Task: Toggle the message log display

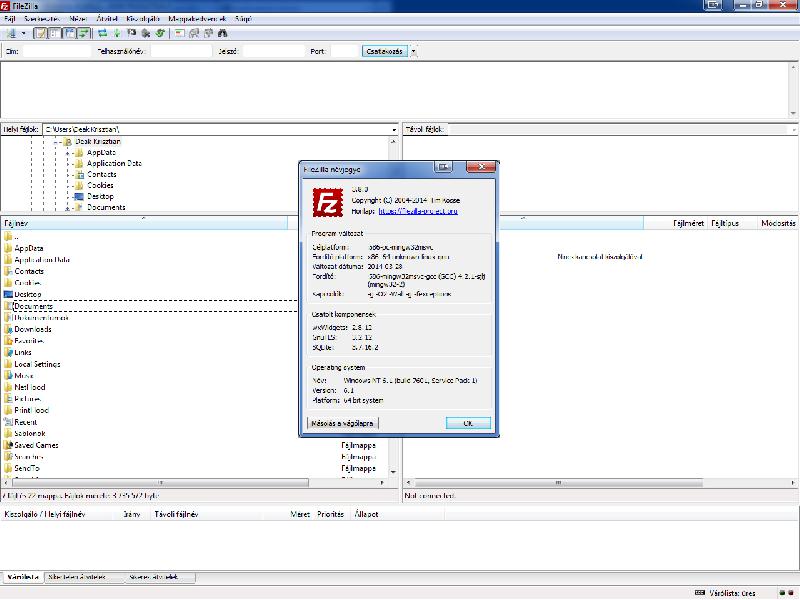Action: tap(40, 34)
